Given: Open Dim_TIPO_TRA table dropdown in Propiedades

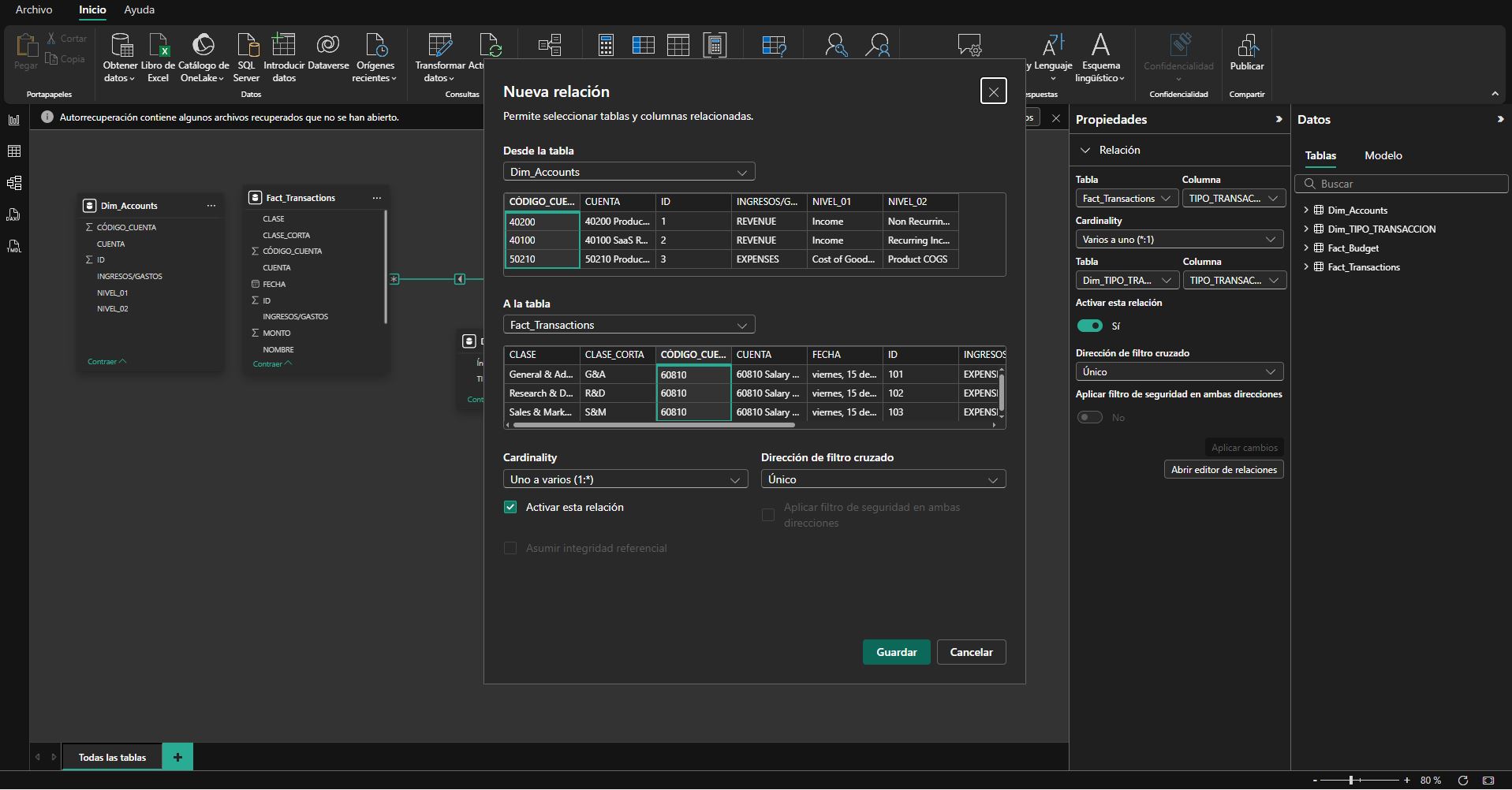Looking at the screenshot, I should 1127,281.
